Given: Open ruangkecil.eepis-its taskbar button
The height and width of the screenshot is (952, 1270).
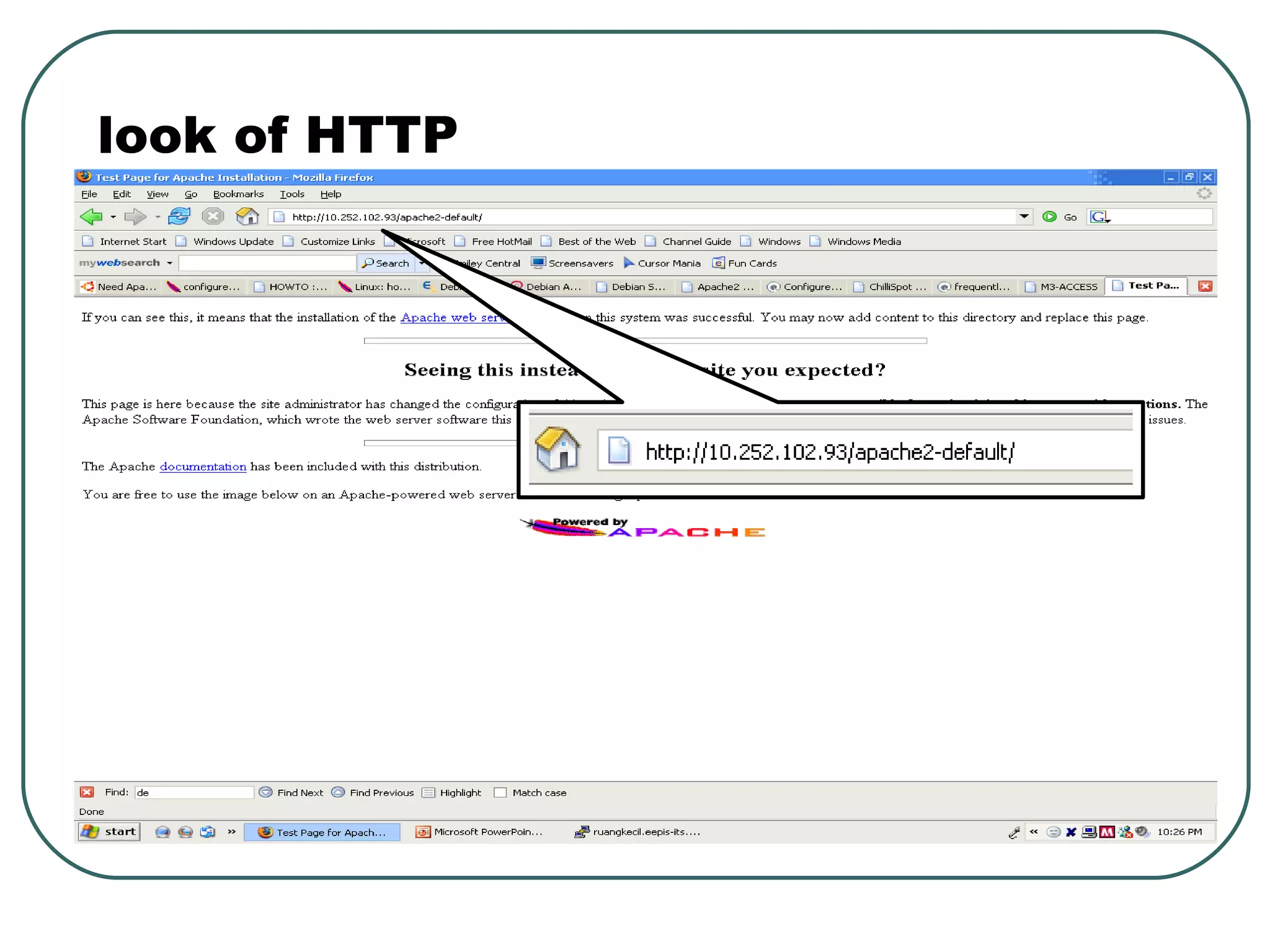Looking at the screenshot, I should pyautogui.click(x=637, y=832).
